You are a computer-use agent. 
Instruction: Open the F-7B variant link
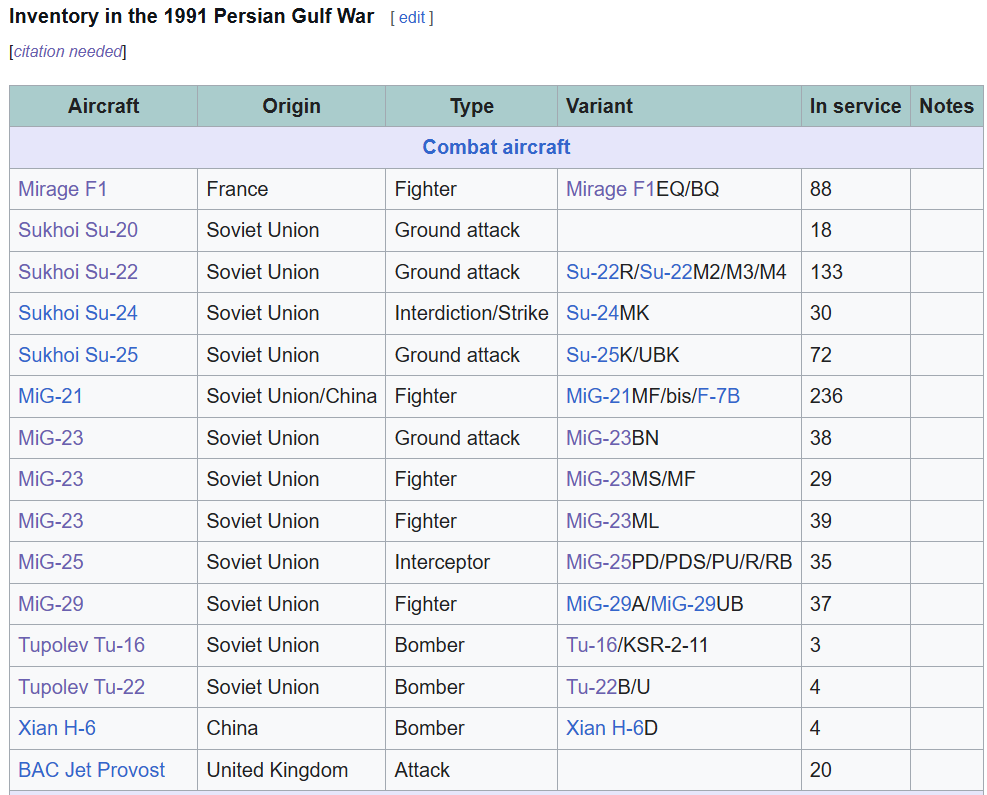click(719, 396)
